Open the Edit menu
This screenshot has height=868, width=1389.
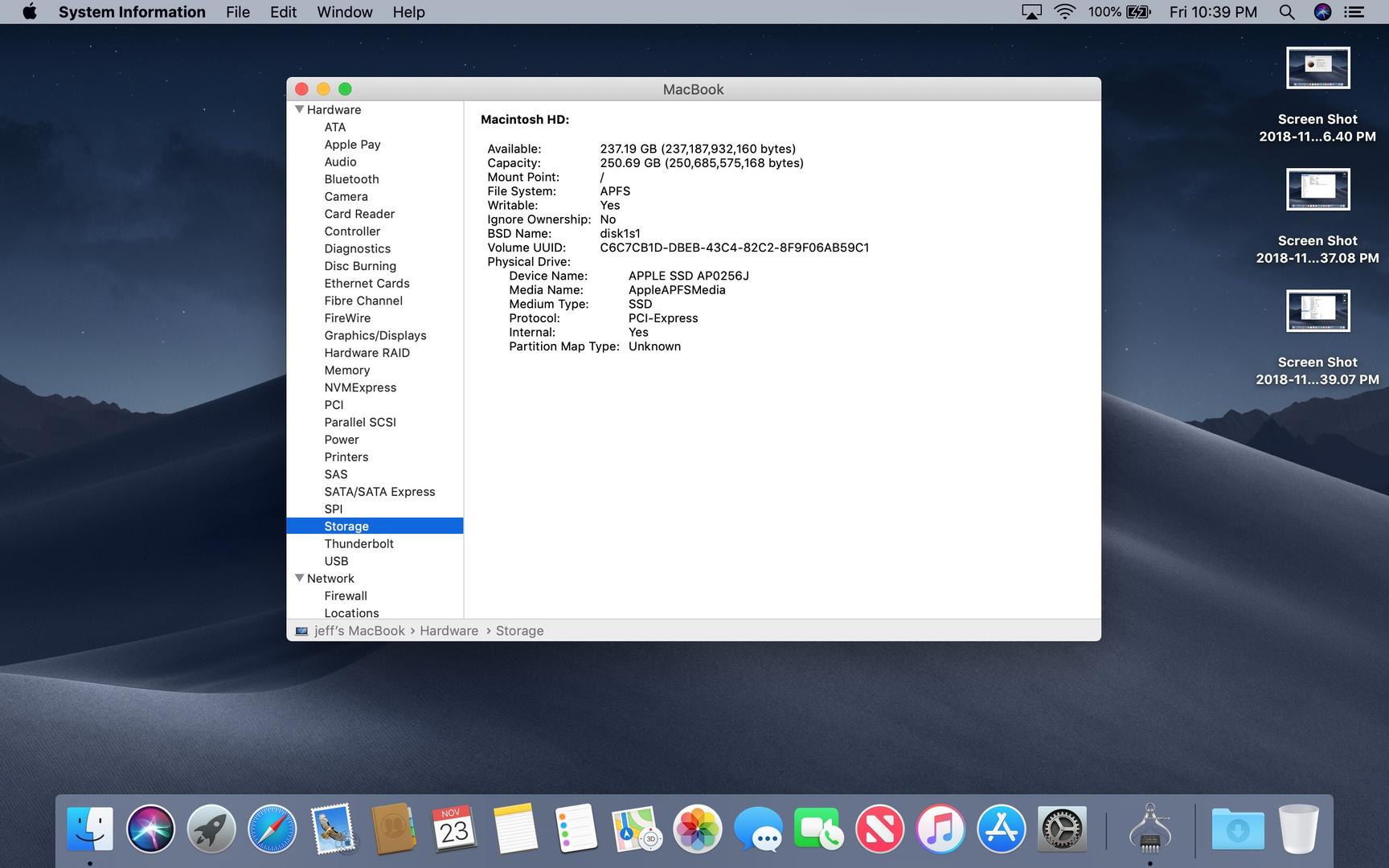pyautogui.click(x=283, y=12)
